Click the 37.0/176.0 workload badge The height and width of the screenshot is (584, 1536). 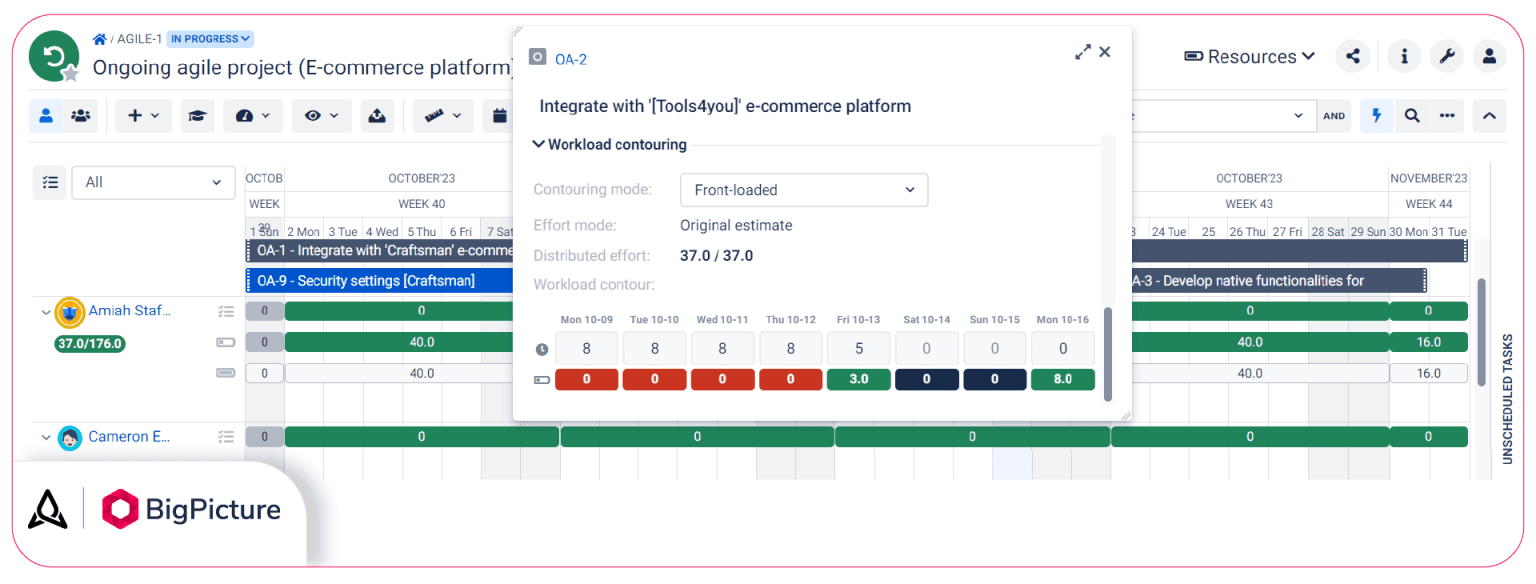coord(90,343)
